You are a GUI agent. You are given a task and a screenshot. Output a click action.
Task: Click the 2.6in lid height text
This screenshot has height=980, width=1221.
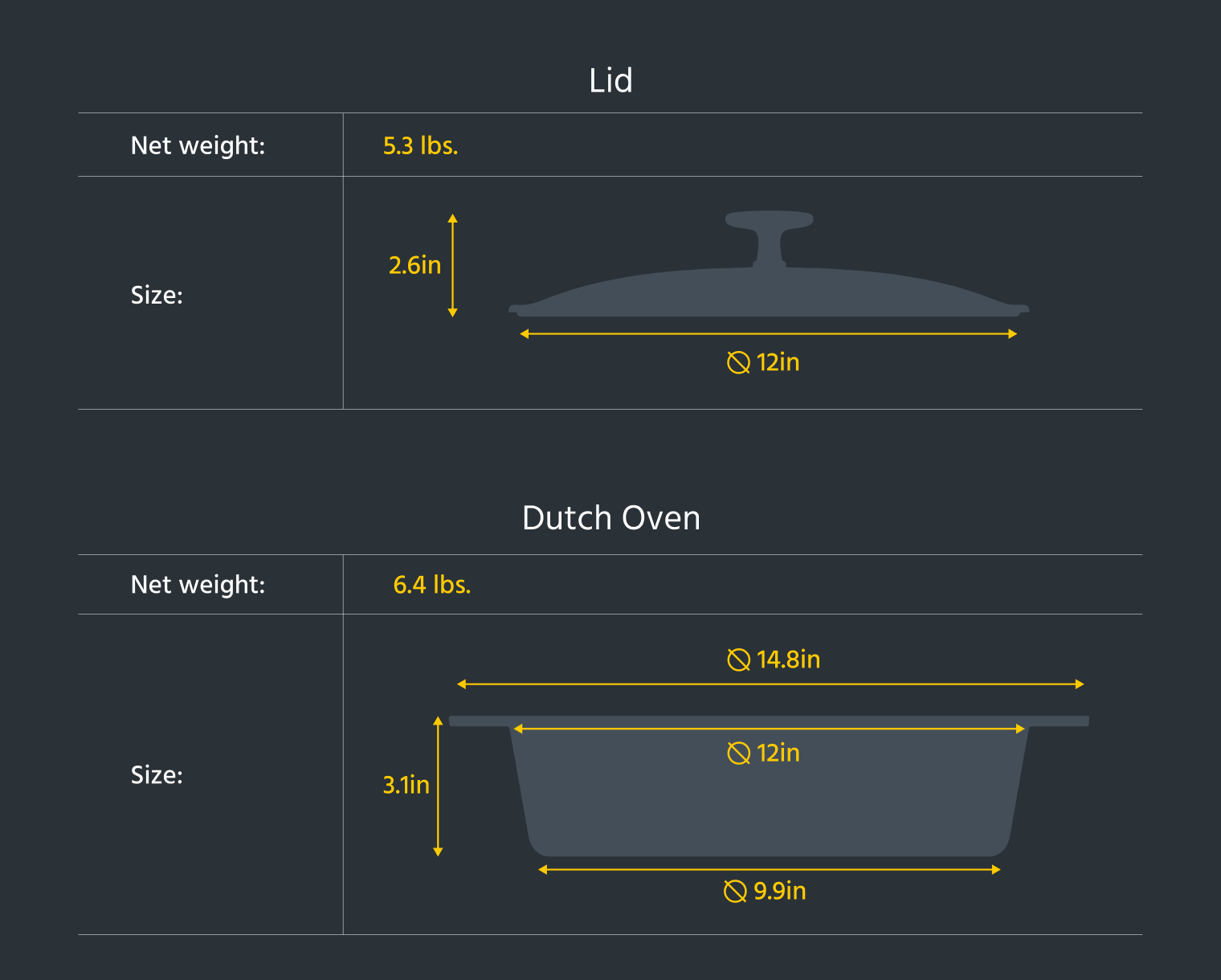[x=414, y=265]
